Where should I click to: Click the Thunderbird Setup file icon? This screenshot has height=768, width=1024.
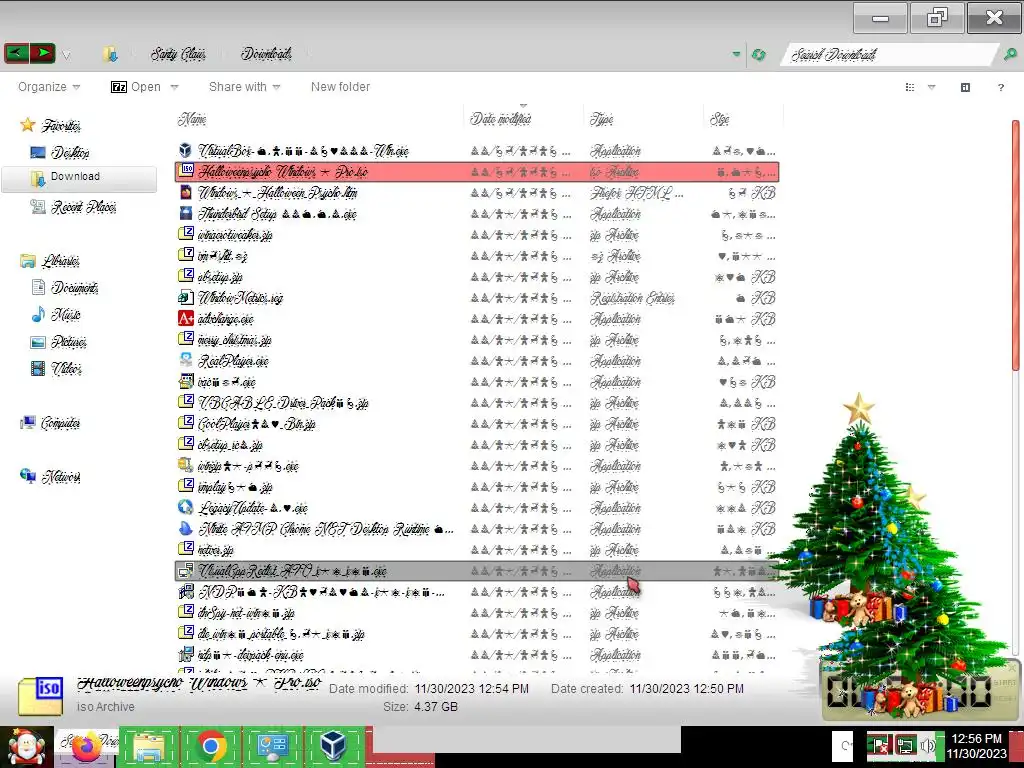click(185, 214)
